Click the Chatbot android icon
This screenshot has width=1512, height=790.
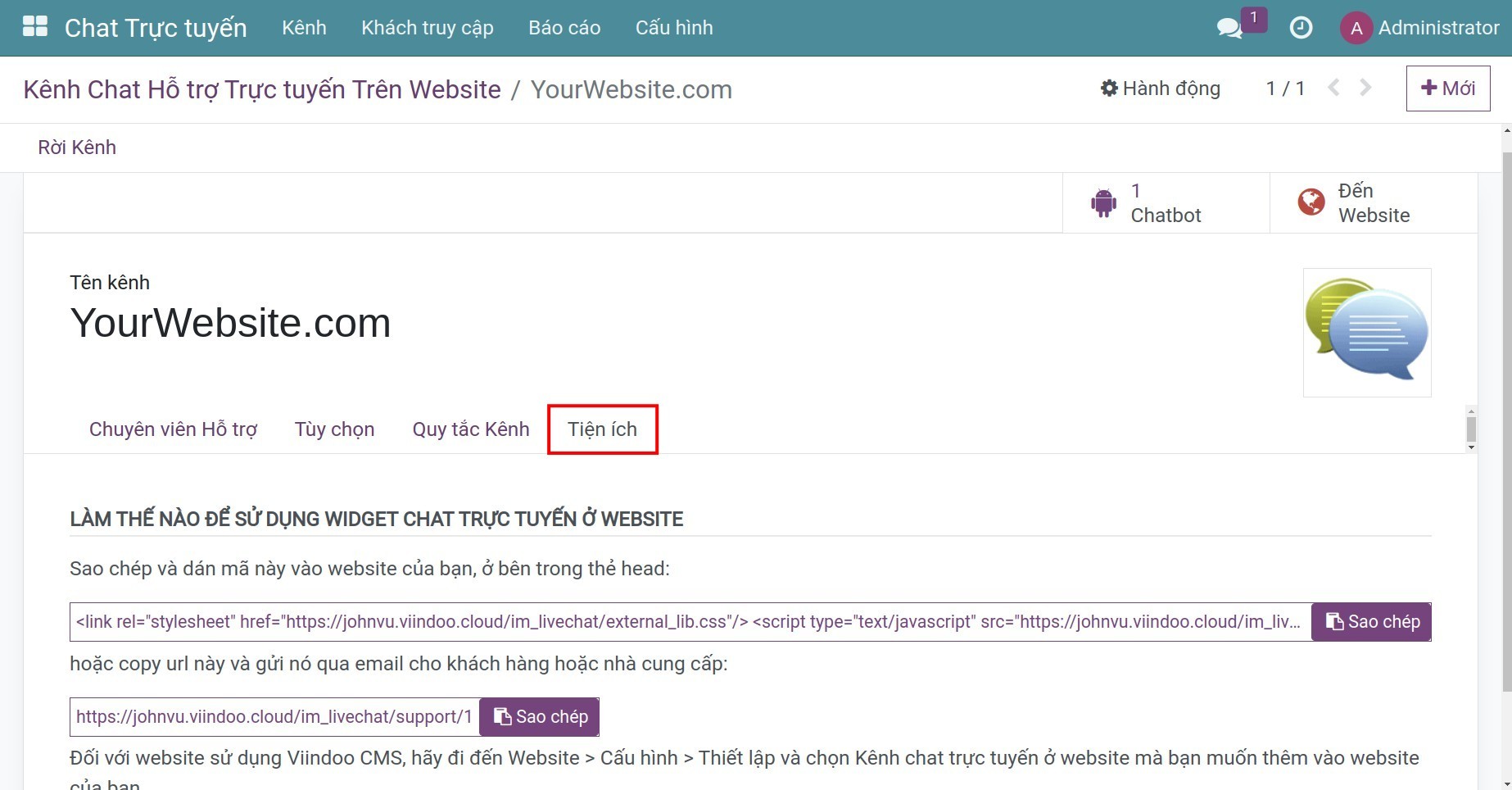(1103, 202)
